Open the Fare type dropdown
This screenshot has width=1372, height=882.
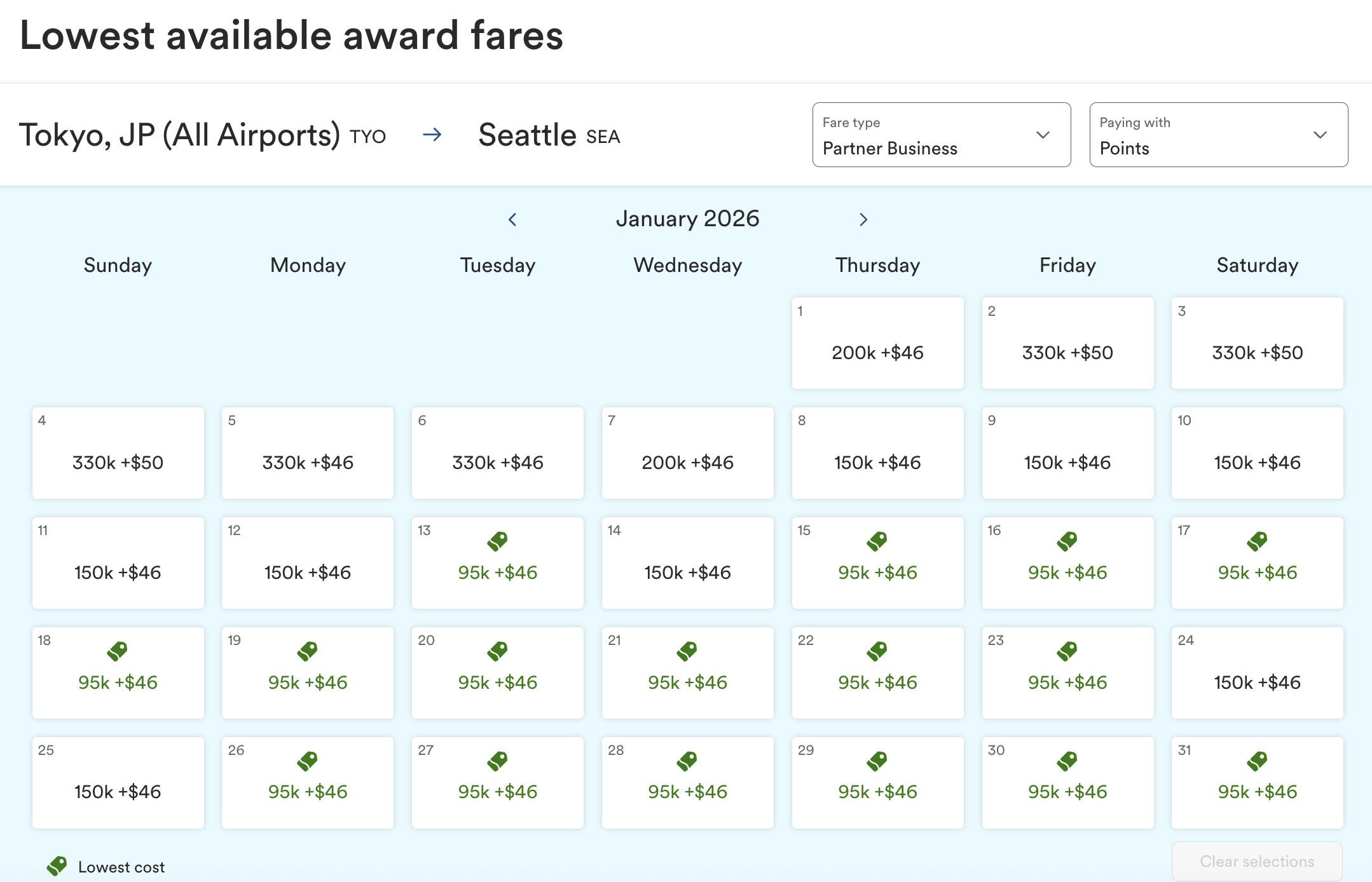[x=941, y=135]
